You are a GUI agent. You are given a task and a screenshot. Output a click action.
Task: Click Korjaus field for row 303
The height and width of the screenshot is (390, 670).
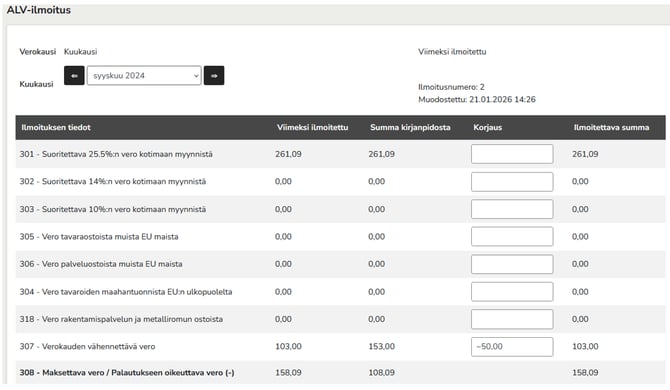click(x=512, y=209)
